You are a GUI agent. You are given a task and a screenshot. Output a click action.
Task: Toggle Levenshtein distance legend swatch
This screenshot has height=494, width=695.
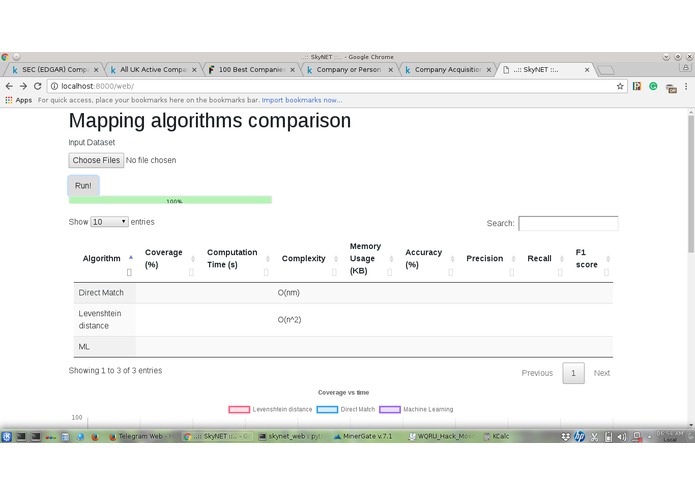(239, 409)
